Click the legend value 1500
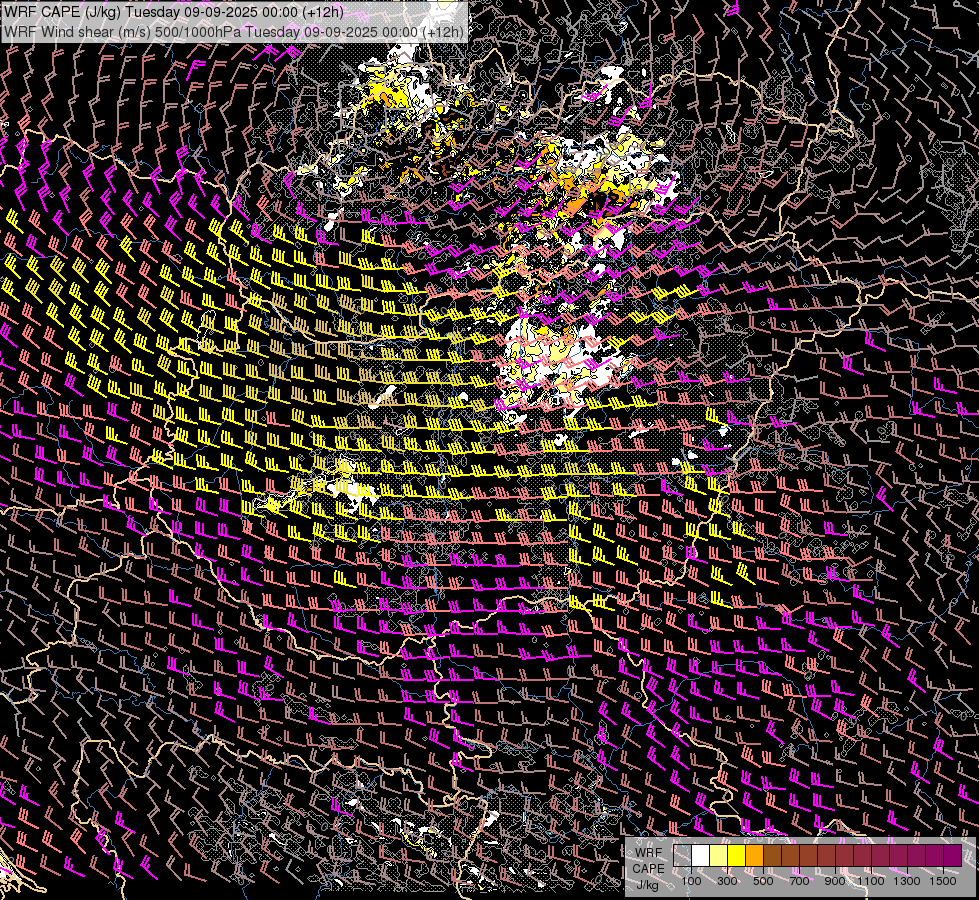Screen dimensions: 979x900 pos(943,881)
